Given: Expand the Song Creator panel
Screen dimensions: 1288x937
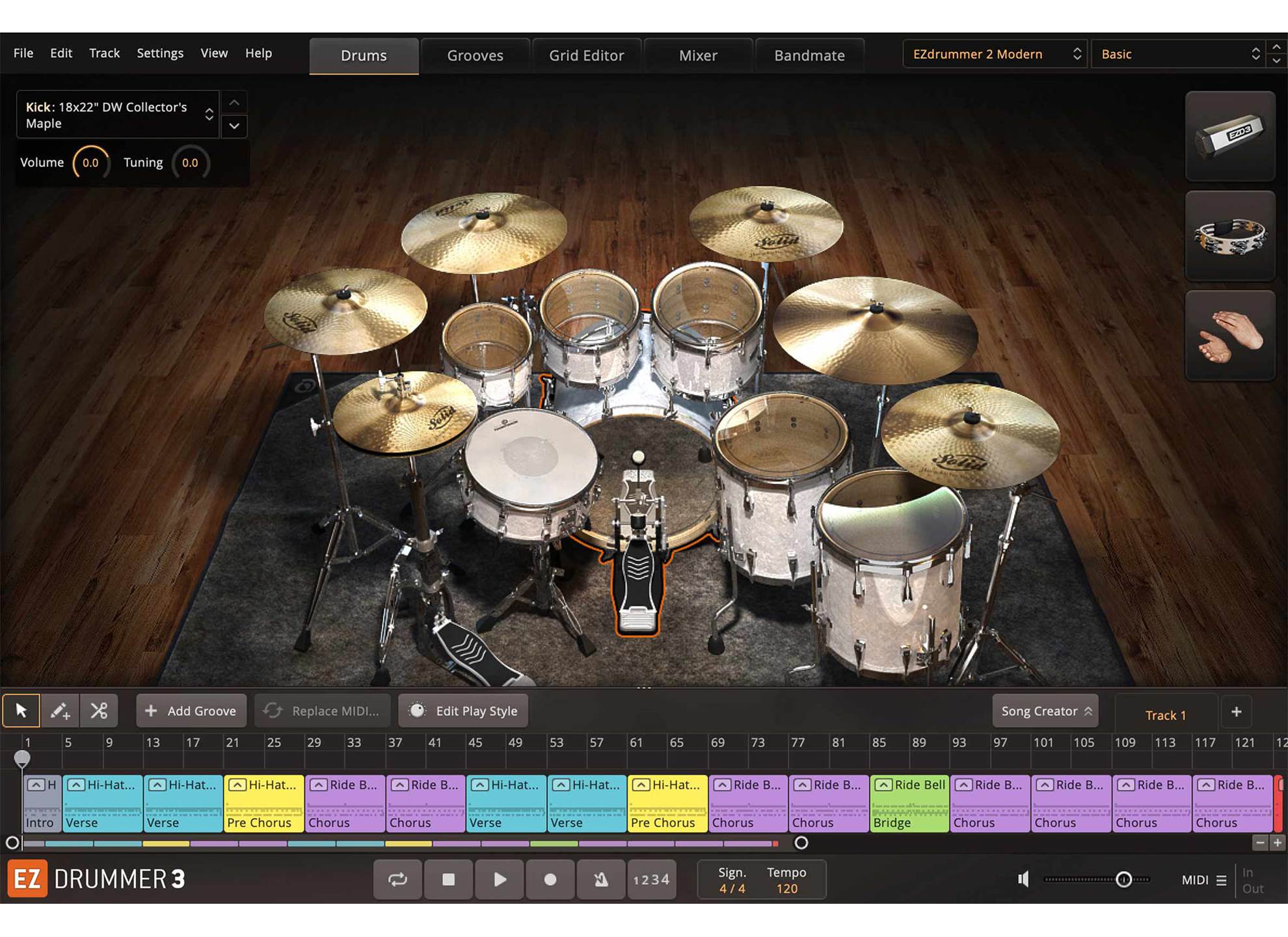Looking at the screenshot, I should 1045,711.
